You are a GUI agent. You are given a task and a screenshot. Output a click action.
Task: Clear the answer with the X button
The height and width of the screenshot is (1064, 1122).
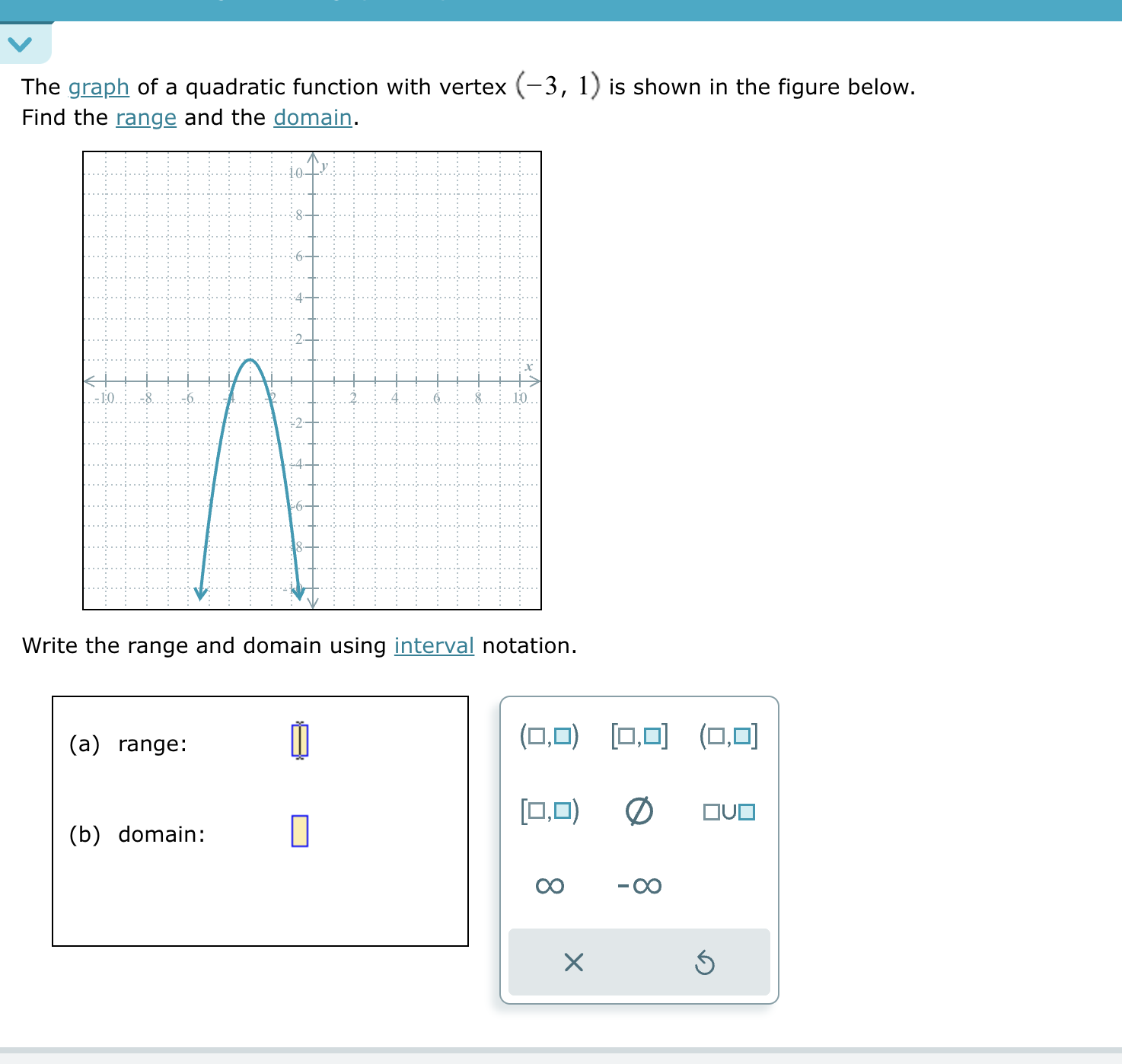tap(573, 964)
